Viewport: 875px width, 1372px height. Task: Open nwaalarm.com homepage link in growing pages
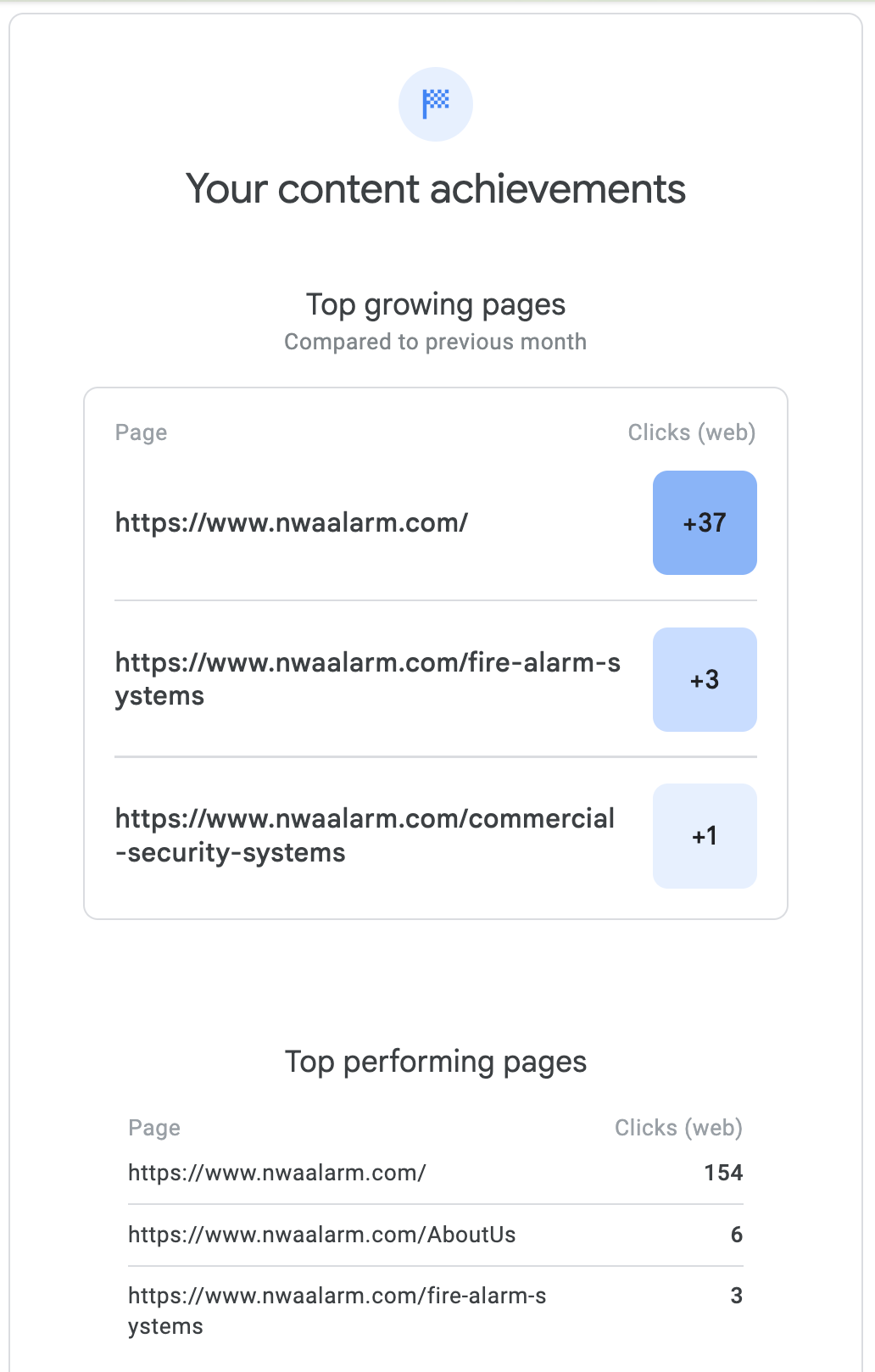292,523
